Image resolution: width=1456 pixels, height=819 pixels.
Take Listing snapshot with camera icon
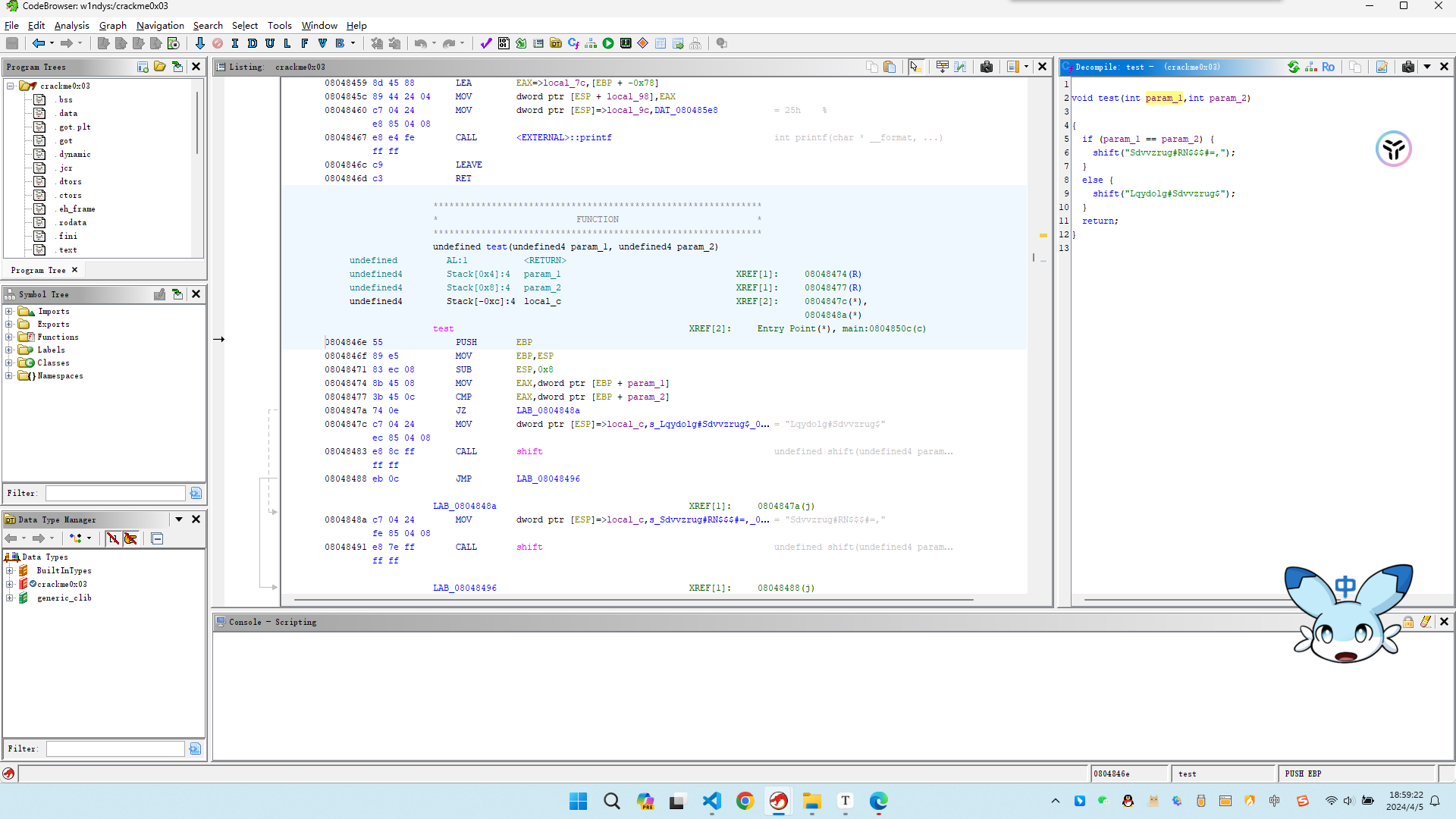[x=986, y=67]
